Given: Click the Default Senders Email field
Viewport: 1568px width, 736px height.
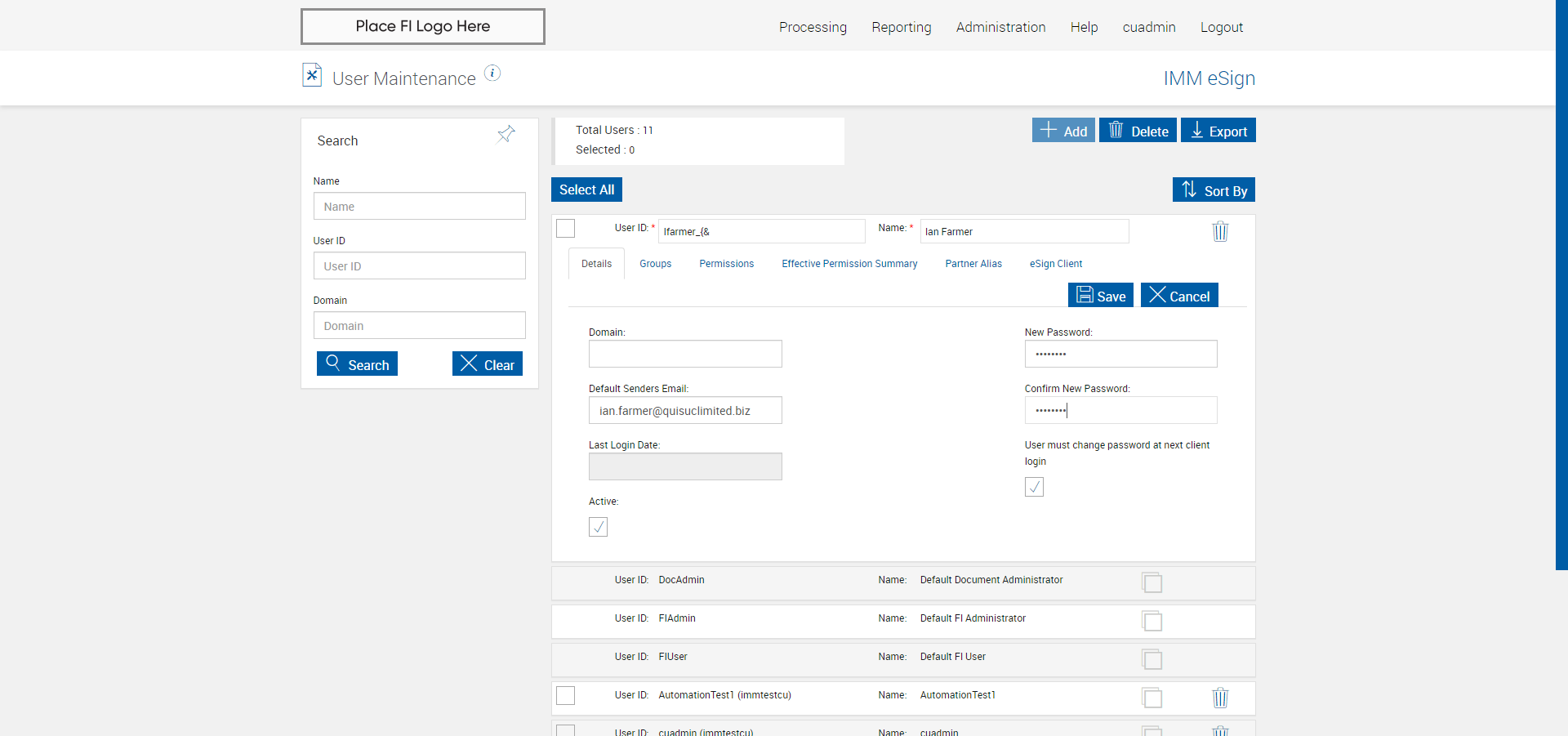Looking at the screenshot, I should (x=685, y=410).
